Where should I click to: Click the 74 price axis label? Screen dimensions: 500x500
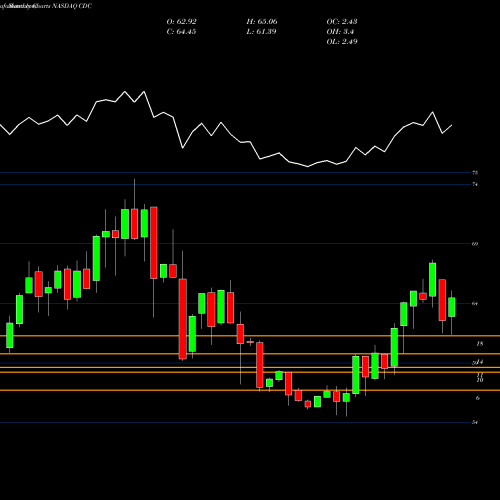pyautogui.click(x=475, y=184)
